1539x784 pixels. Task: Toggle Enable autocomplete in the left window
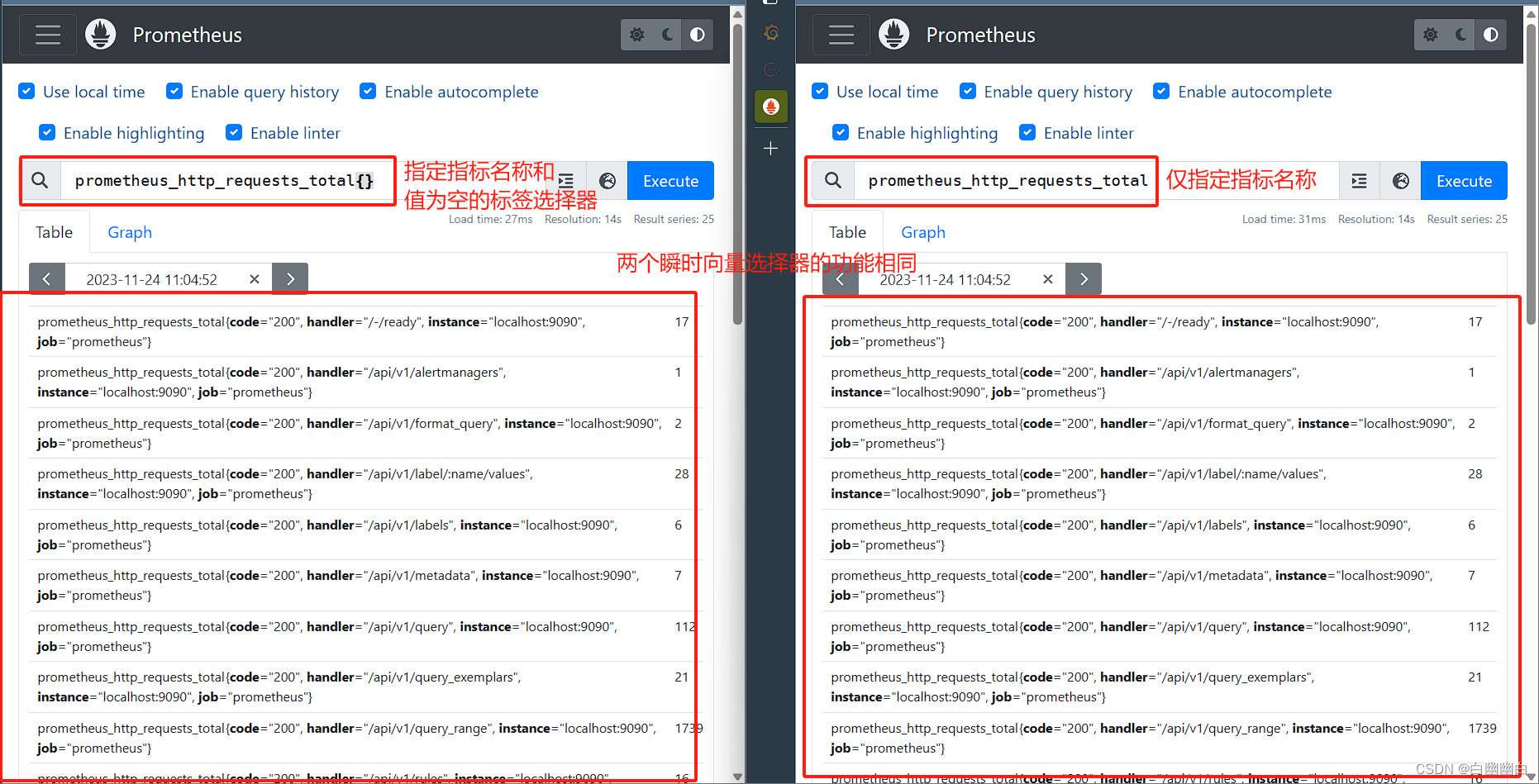[x=368, y=91]
